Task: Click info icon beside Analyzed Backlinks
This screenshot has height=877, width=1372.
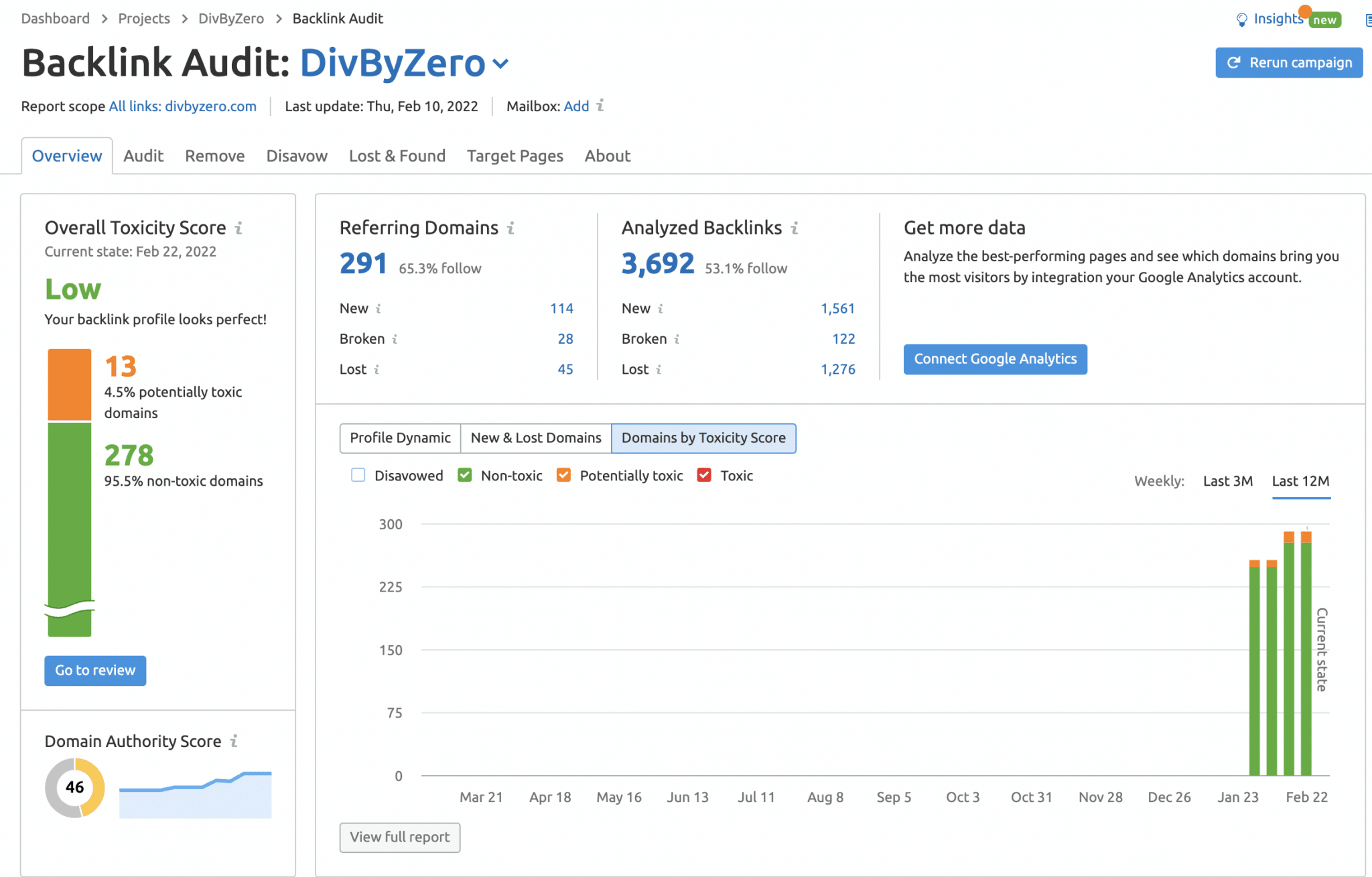Action: pos(795,228)
